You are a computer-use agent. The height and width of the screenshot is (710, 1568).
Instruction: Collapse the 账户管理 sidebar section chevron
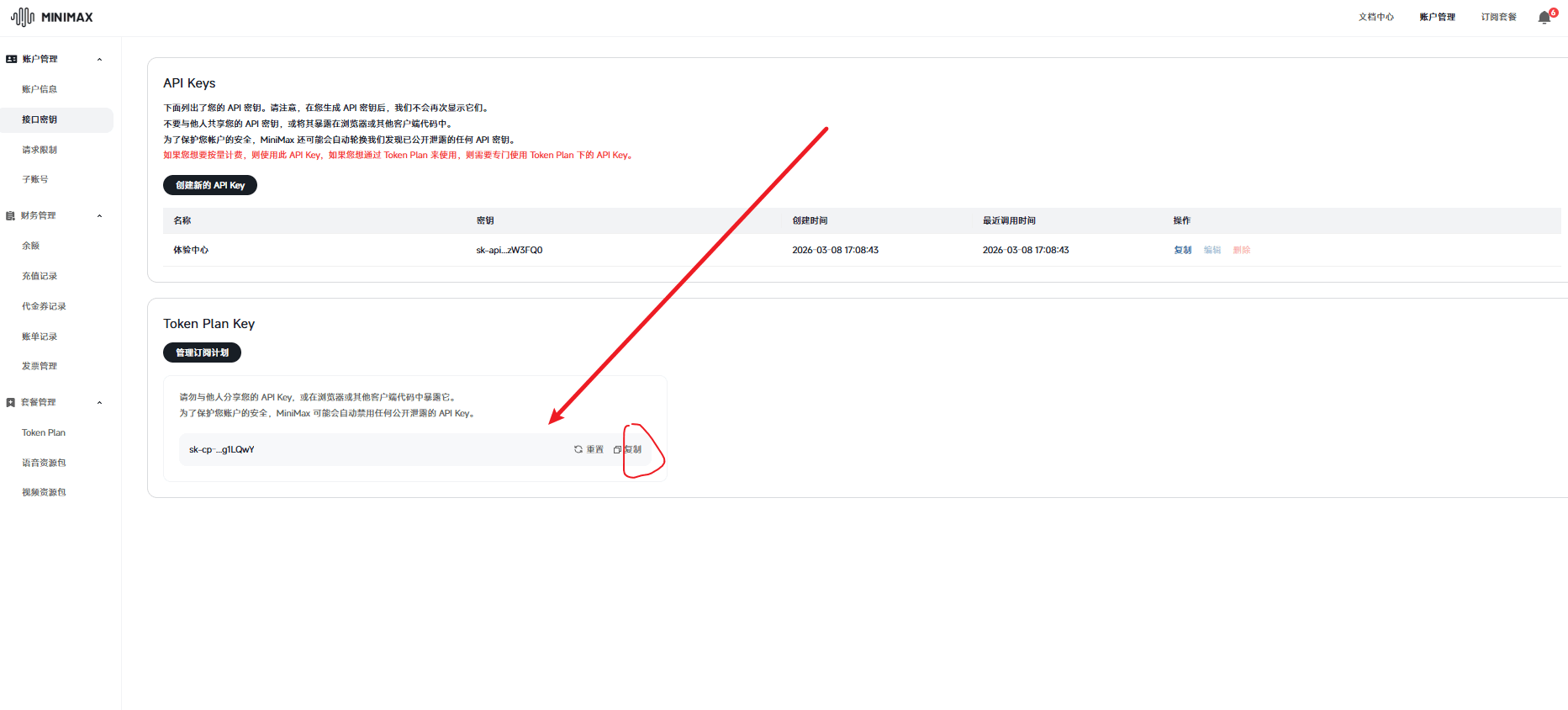pyautogui.click(x=99, y=59)
